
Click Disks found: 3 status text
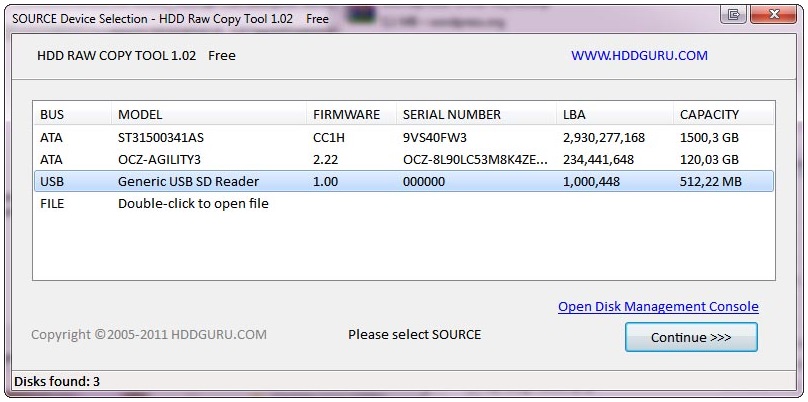pos(57,382)
